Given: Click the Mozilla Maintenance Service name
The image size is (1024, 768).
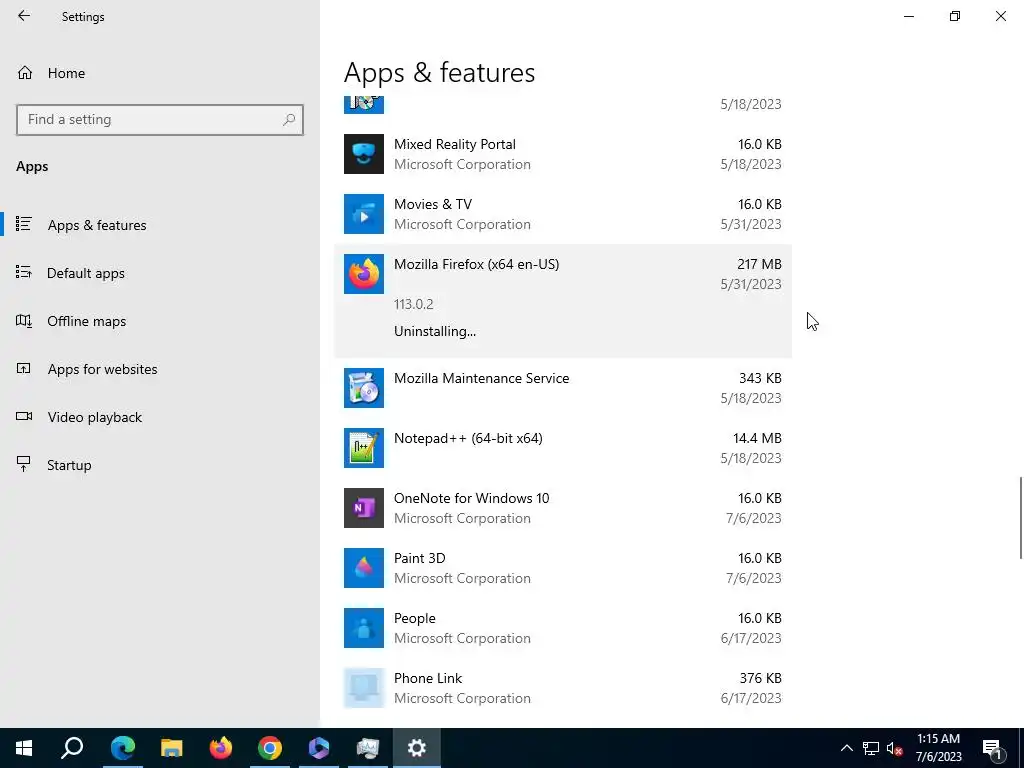Looking at the screenshot, I should pyautogui.click(x=481, y=378).
